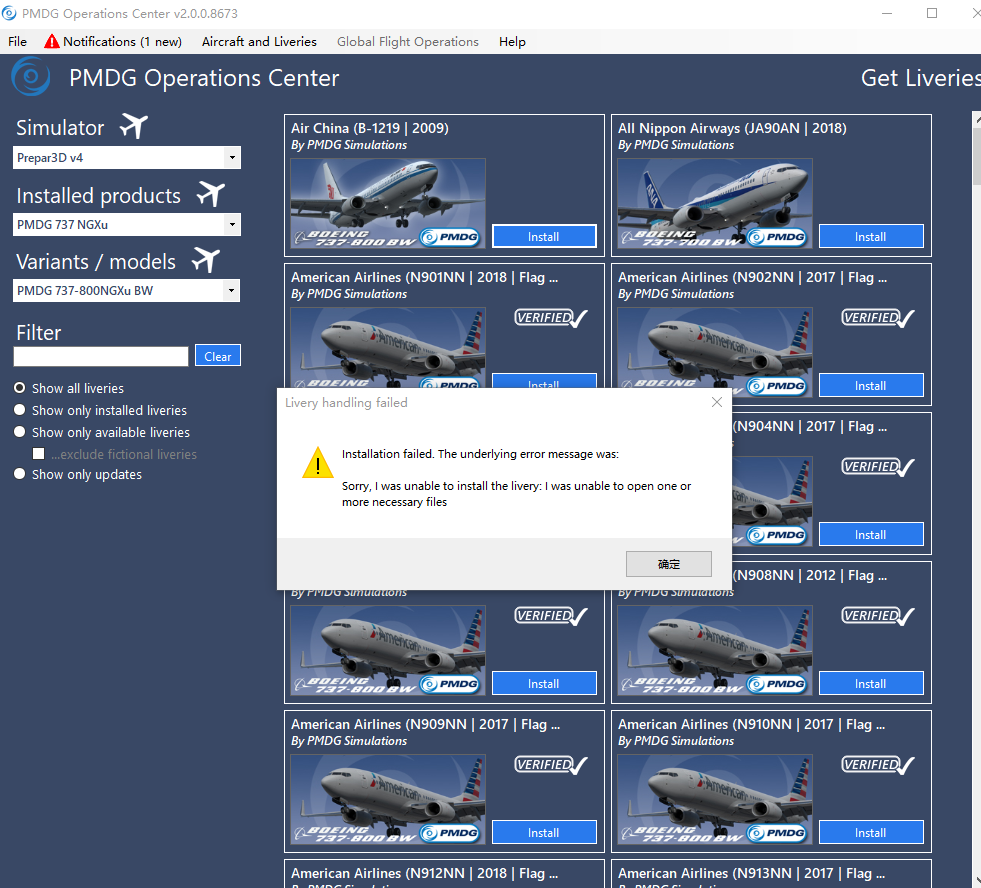The height and width of the screenshot is (888, 981).
Task: Close the Livery handling failed dialog
Action: pos(717,402)
